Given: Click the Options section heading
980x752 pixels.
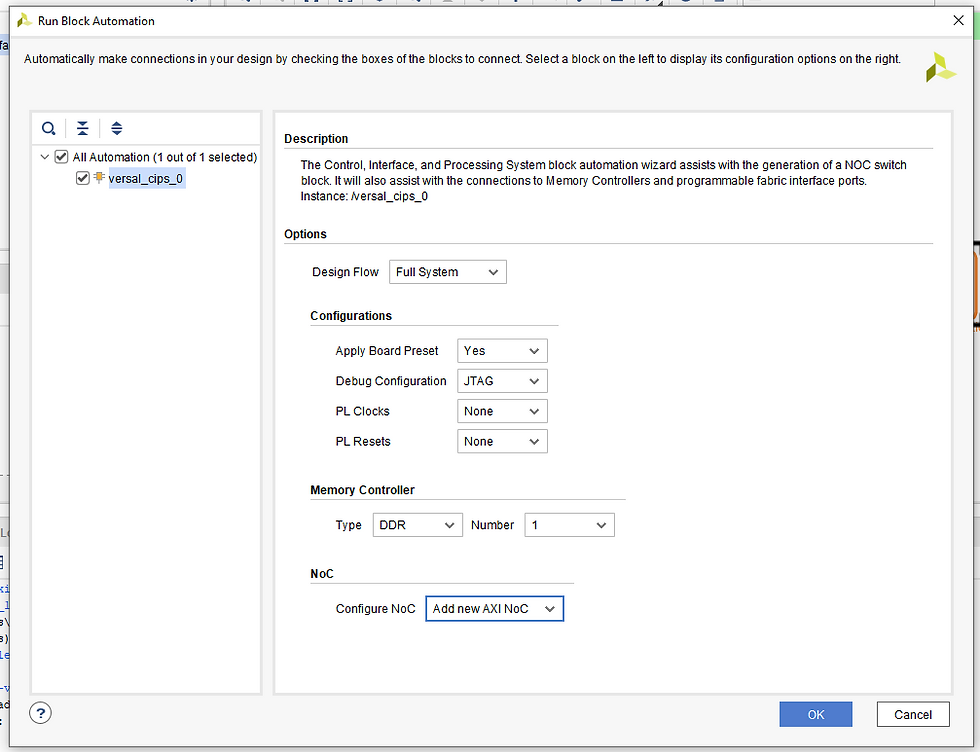Looking at the screenshot, I should (306, 234).
